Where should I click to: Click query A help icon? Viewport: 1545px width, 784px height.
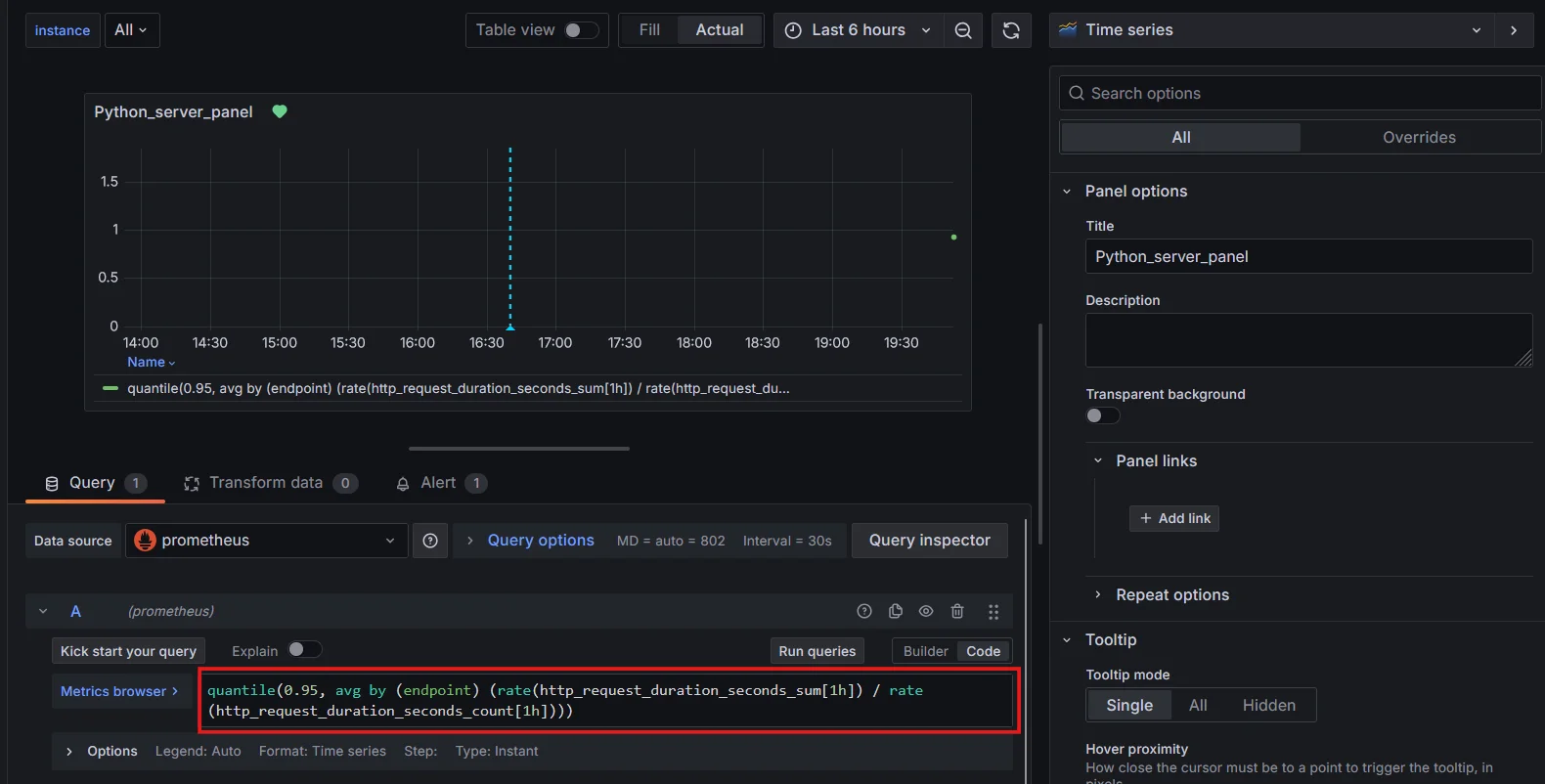click(864, 611)
